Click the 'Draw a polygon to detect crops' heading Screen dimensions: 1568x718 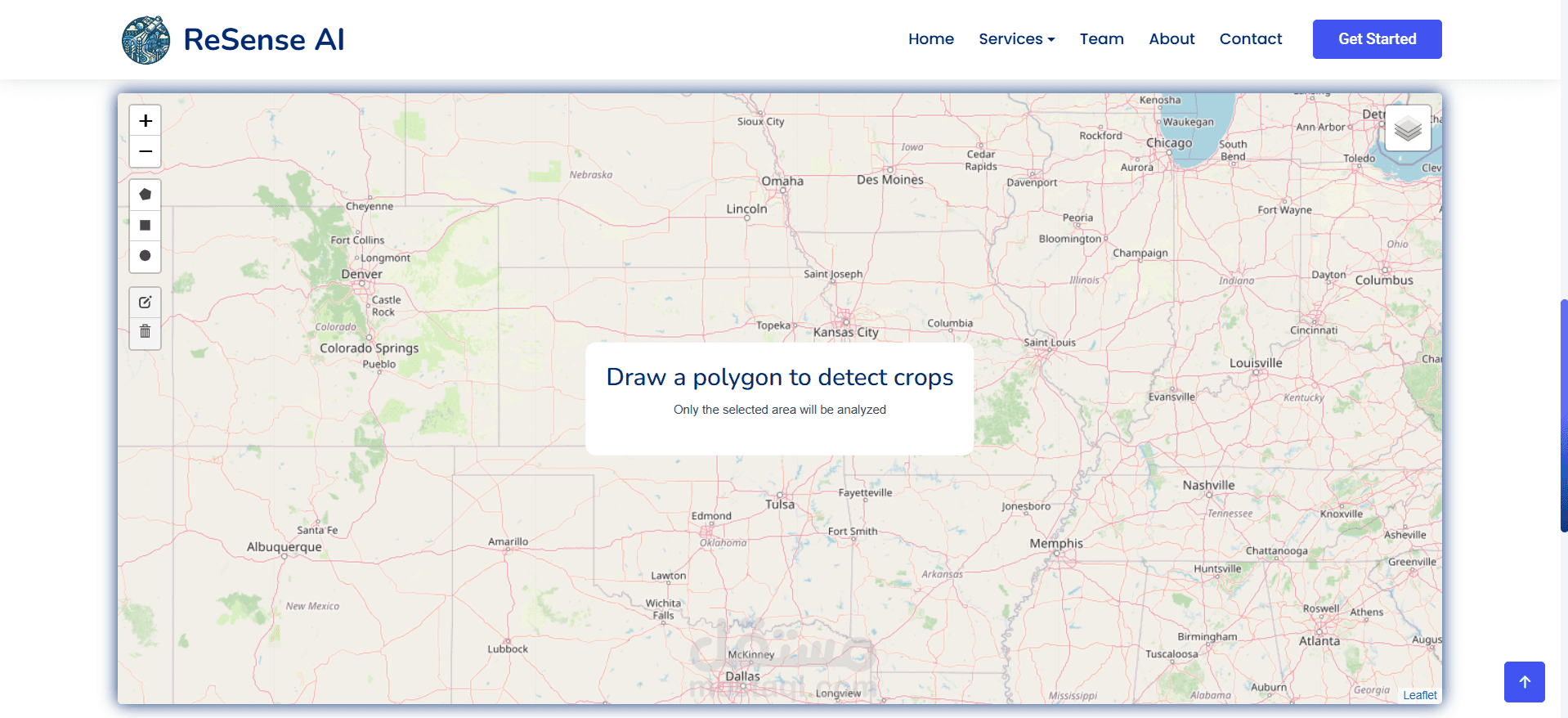pyautogui.click(x=780, y=377)
